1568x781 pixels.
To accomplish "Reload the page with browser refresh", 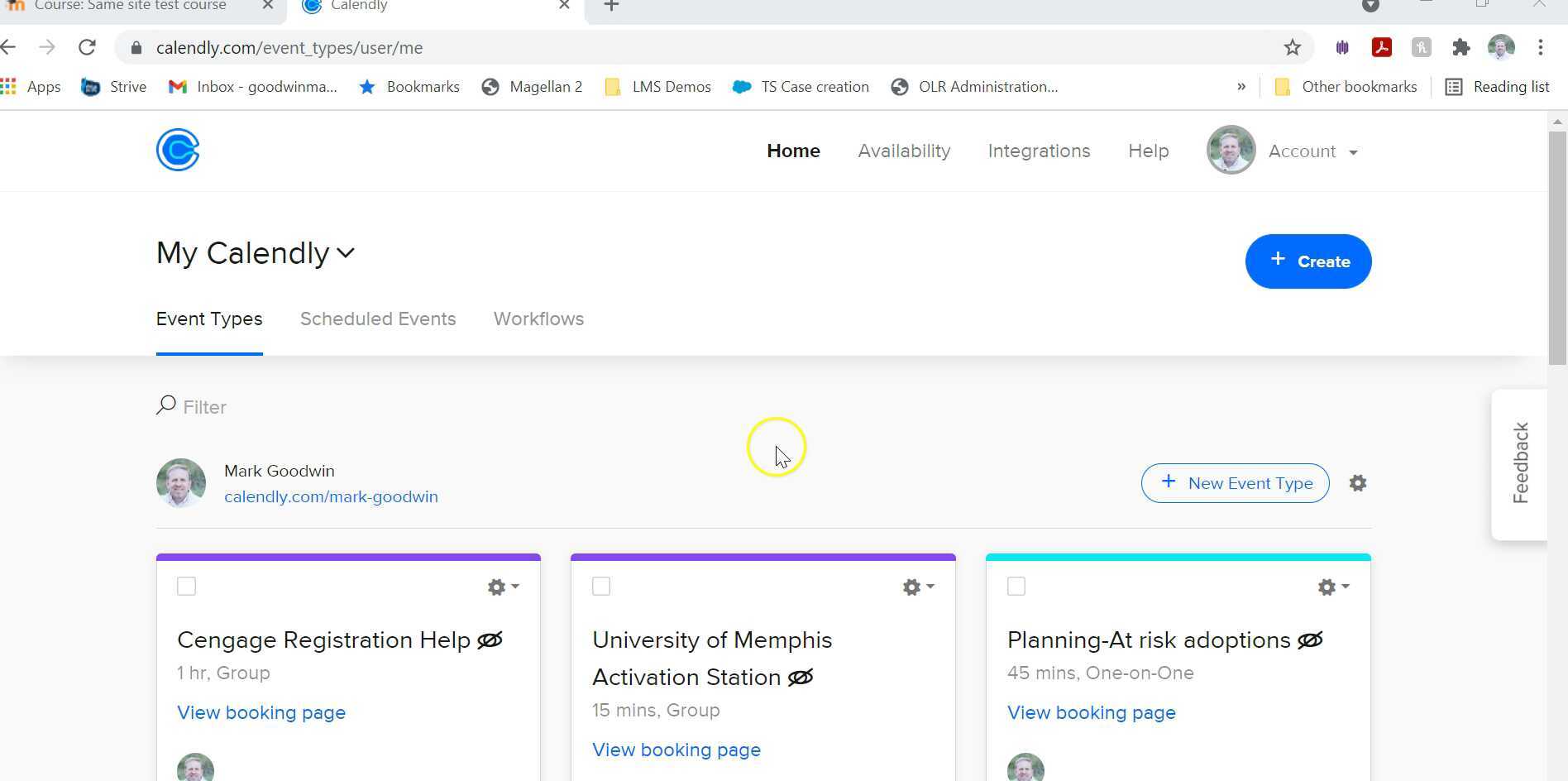I will tap(87, 48).
